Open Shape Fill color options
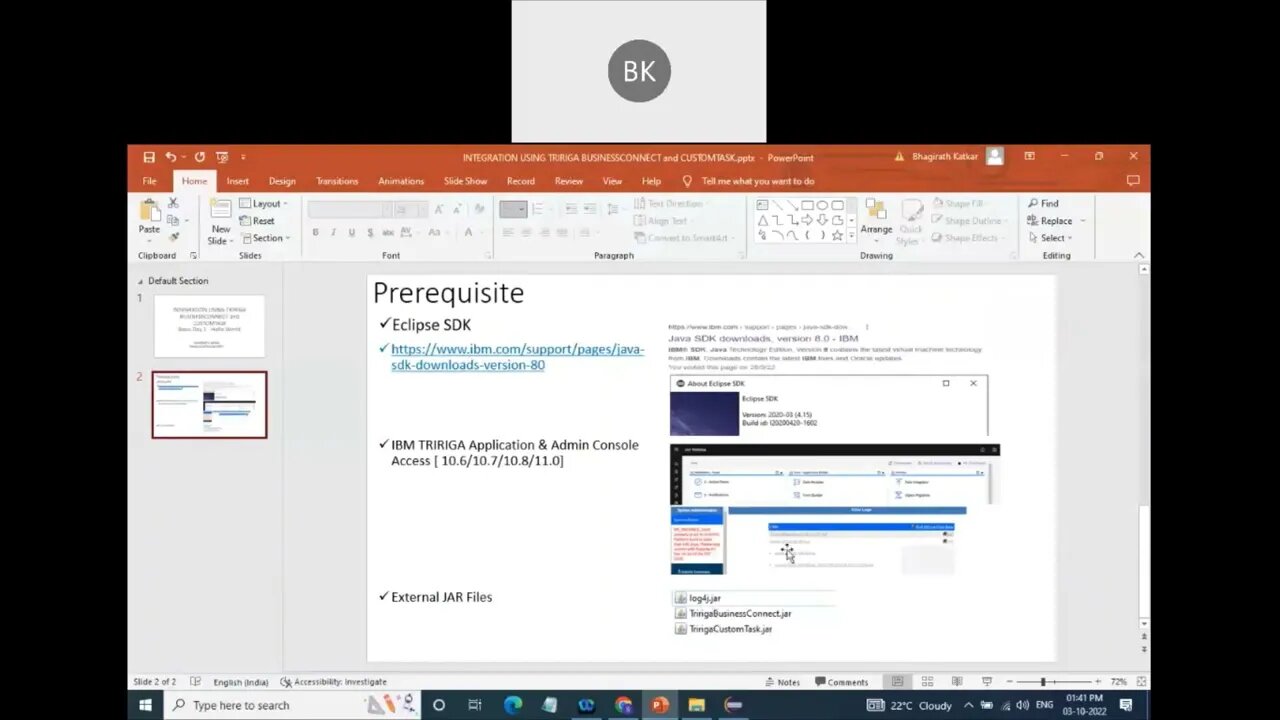Screen dimensions: 1280x720 (x=959, y=204)
